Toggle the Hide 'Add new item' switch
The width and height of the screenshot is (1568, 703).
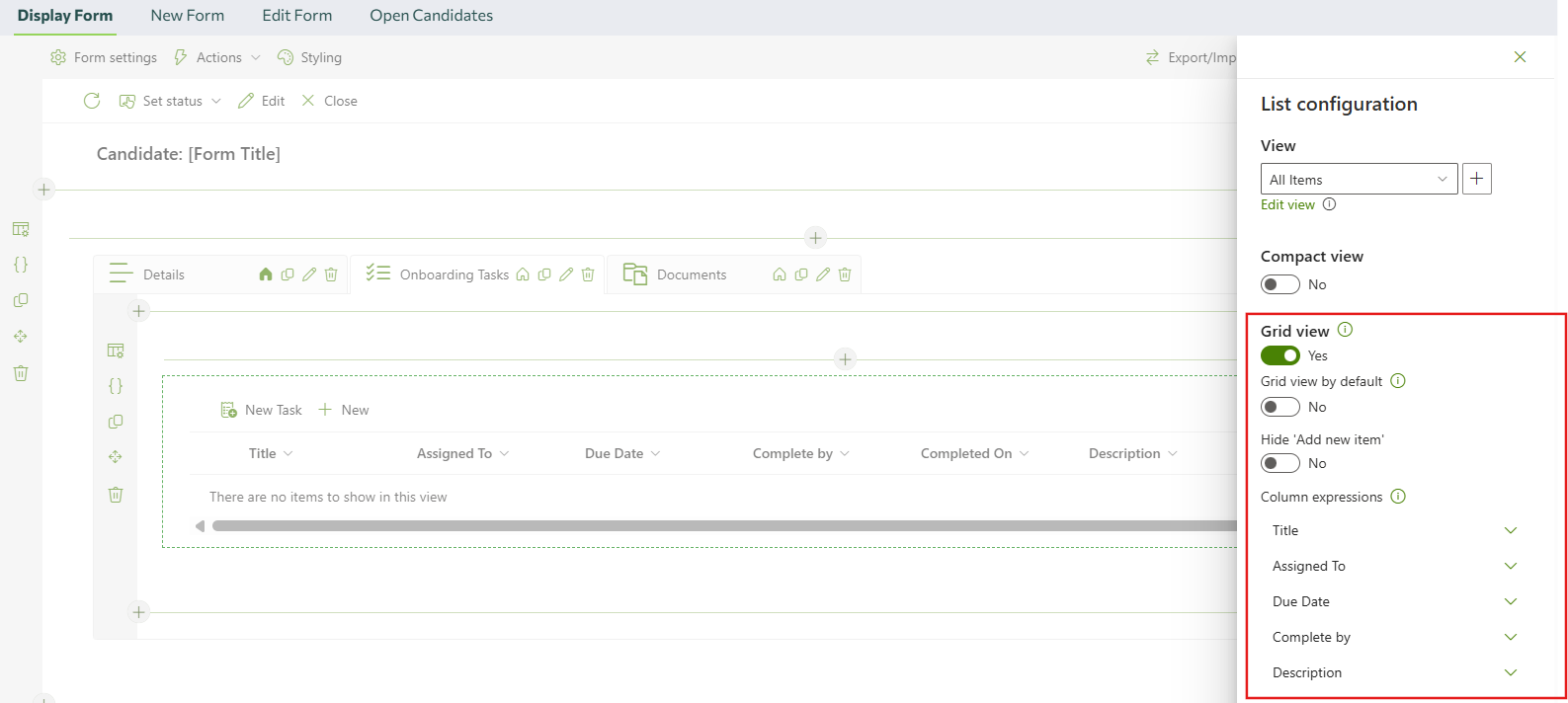[1280, 463]
